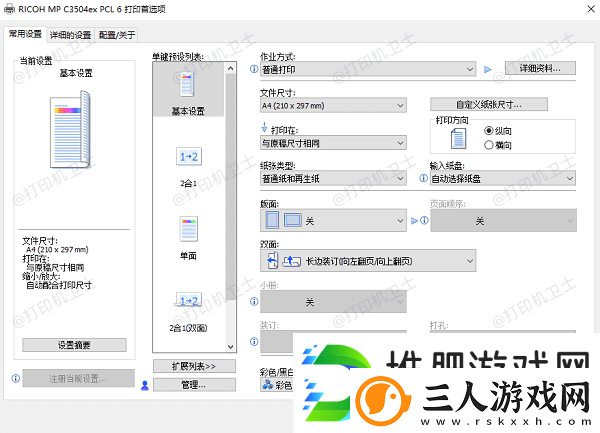The height and width of the screenshot is (433, 600).
Task: Click the 管理... button
Action: pos(194,385)
